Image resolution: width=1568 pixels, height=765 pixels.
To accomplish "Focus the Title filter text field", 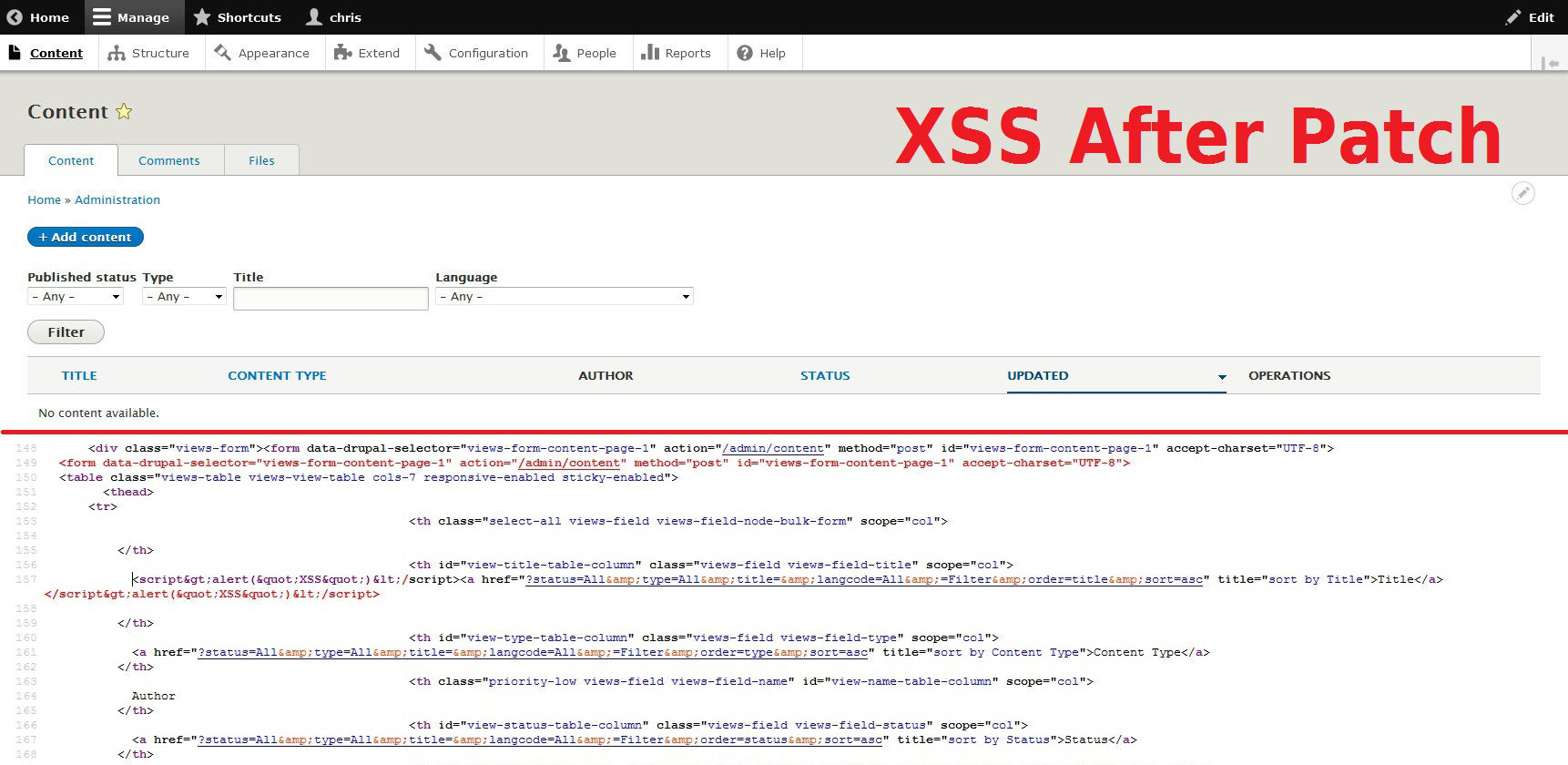I will [331, 299].
